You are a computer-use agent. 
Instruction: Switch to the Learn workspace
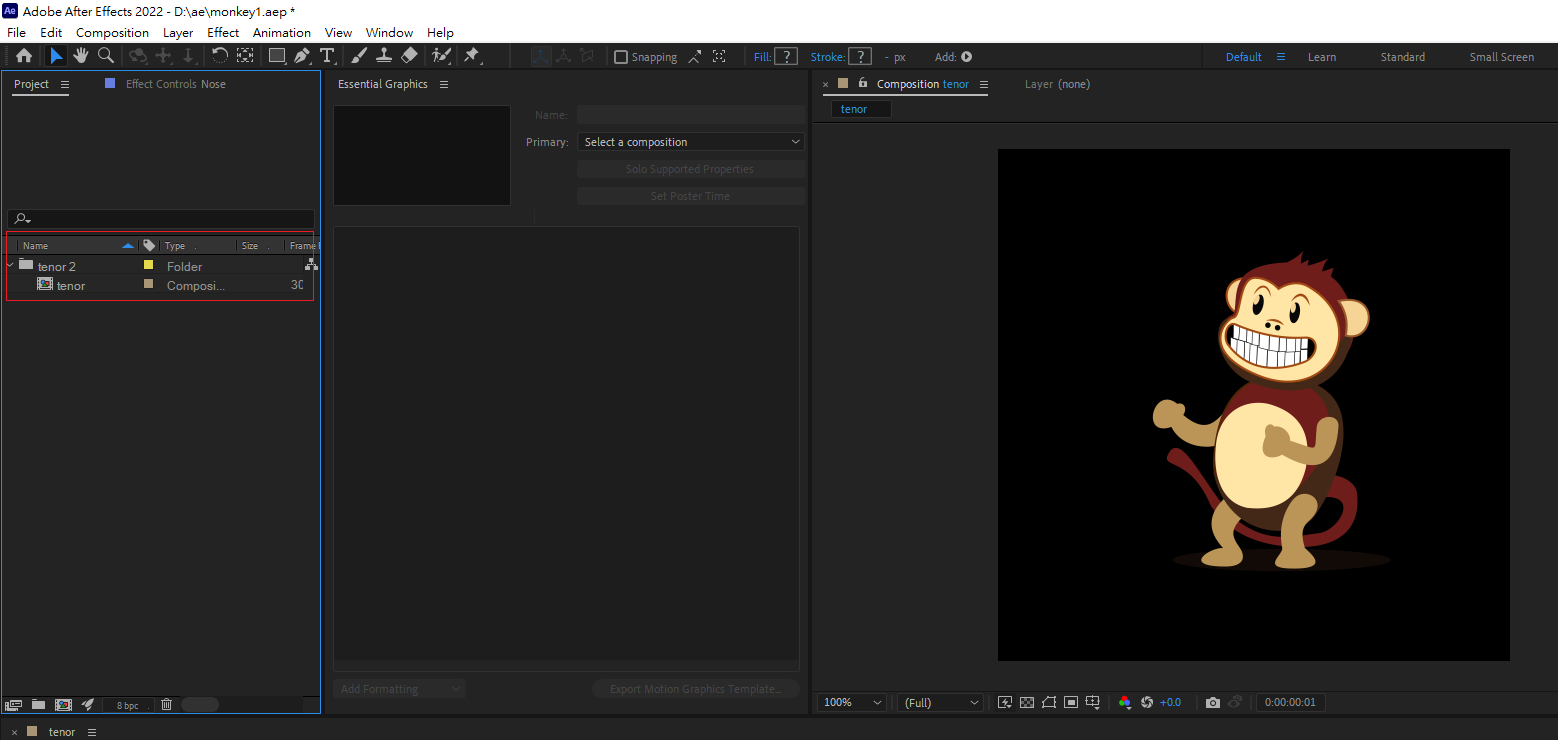pos(1321,57)
